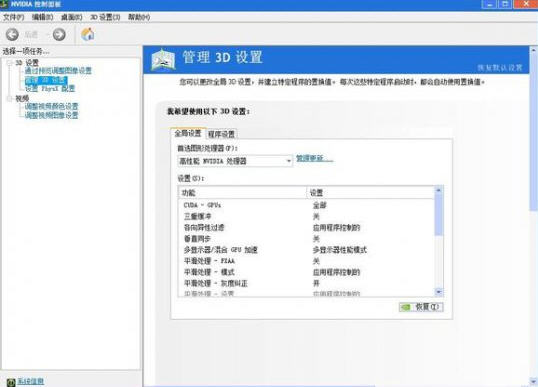Image resolution: width=538 pixels, height=387 pixels.
Task: Click the 全部 value for CUDA - GPUs
Action: coord(319,205)
